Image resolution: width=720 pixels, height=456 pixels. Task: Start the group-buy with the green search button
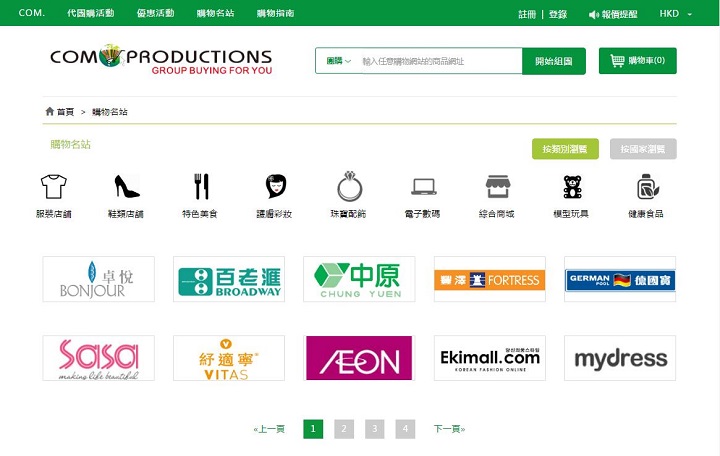pos(554,61)
